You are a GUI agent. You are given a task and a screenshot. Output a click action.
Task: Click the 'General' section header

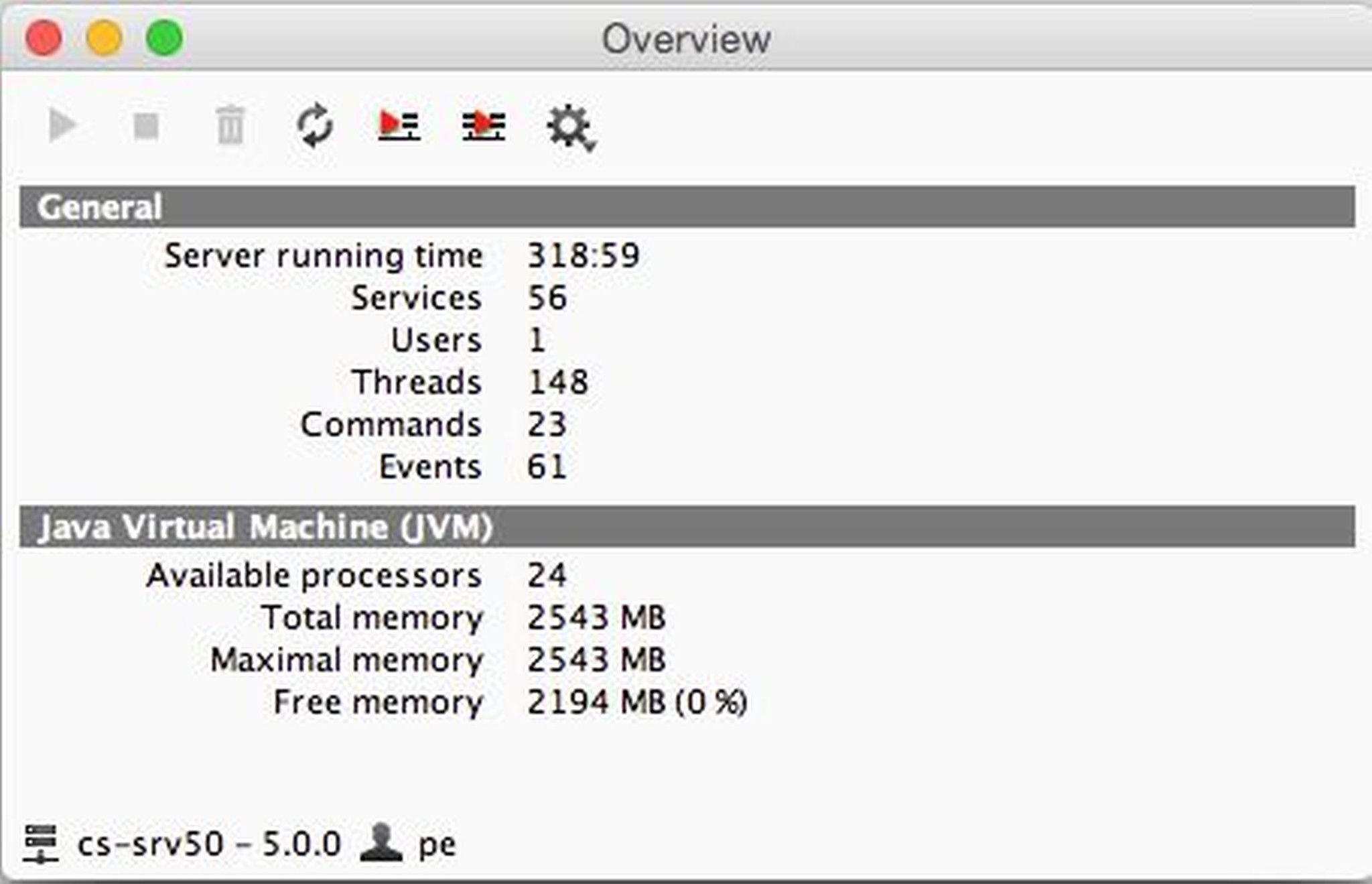[x=99, y=207]
